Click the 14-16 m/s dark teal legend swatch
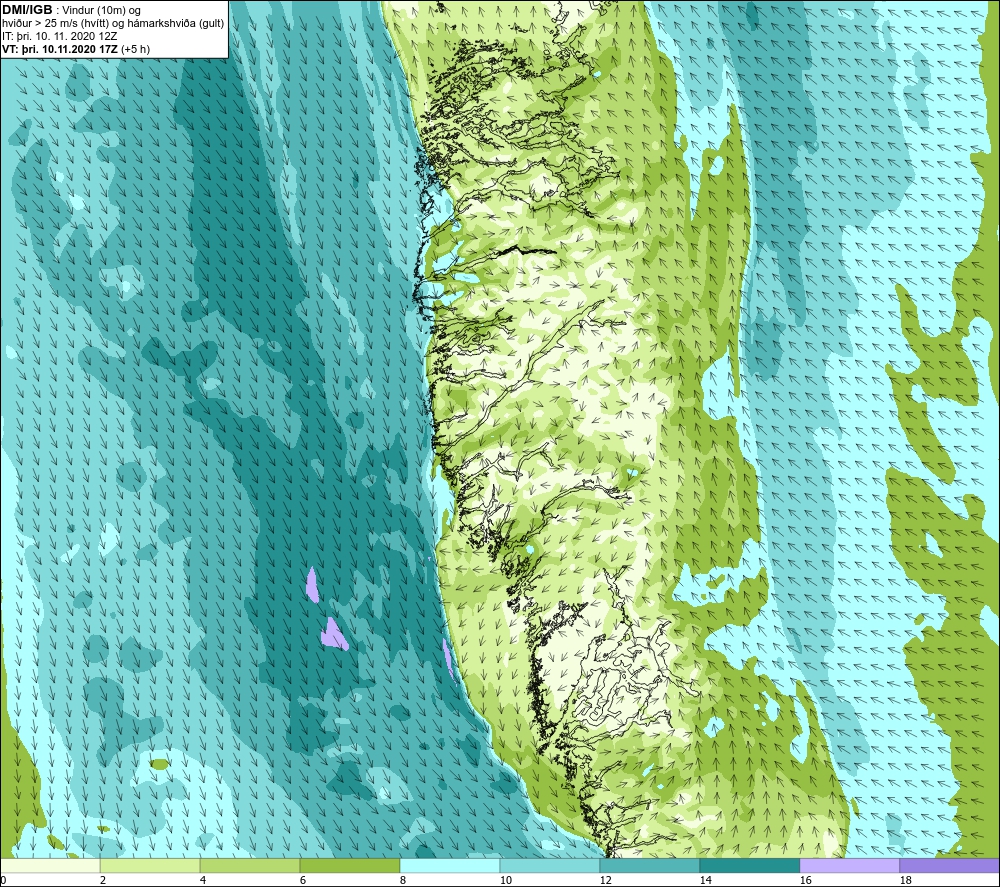 click(x=749, y=865)
